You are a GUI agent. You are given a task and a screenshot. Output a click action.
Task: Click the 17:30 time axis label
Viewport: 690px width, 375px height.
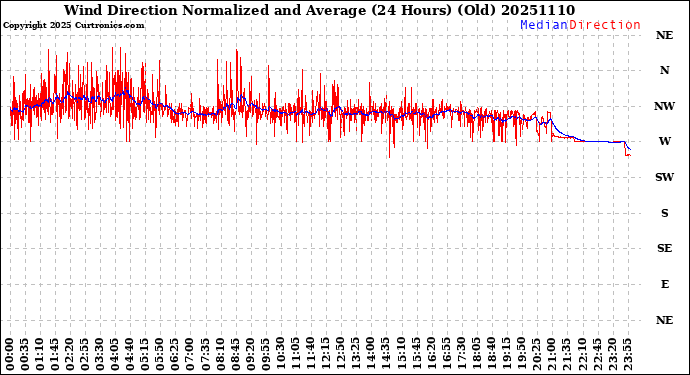tap(461, 354)
